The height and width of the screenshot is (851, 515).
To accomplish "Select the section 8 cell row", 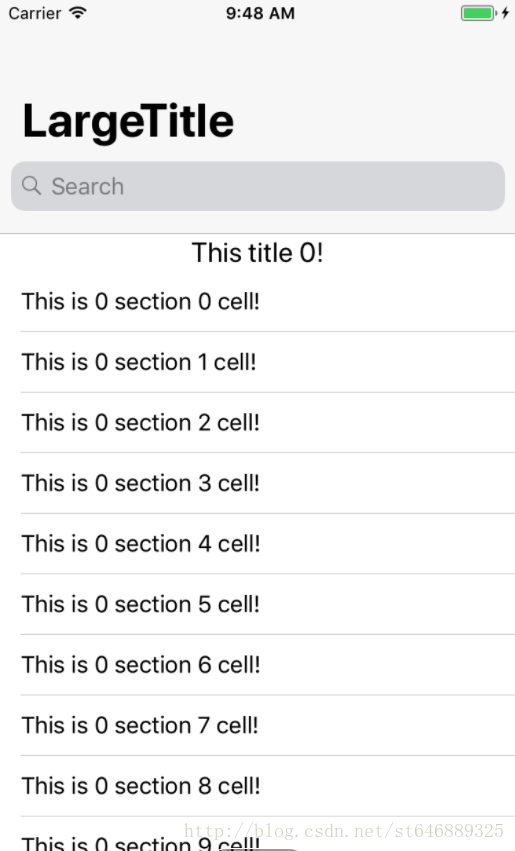I will coord(258,786).
